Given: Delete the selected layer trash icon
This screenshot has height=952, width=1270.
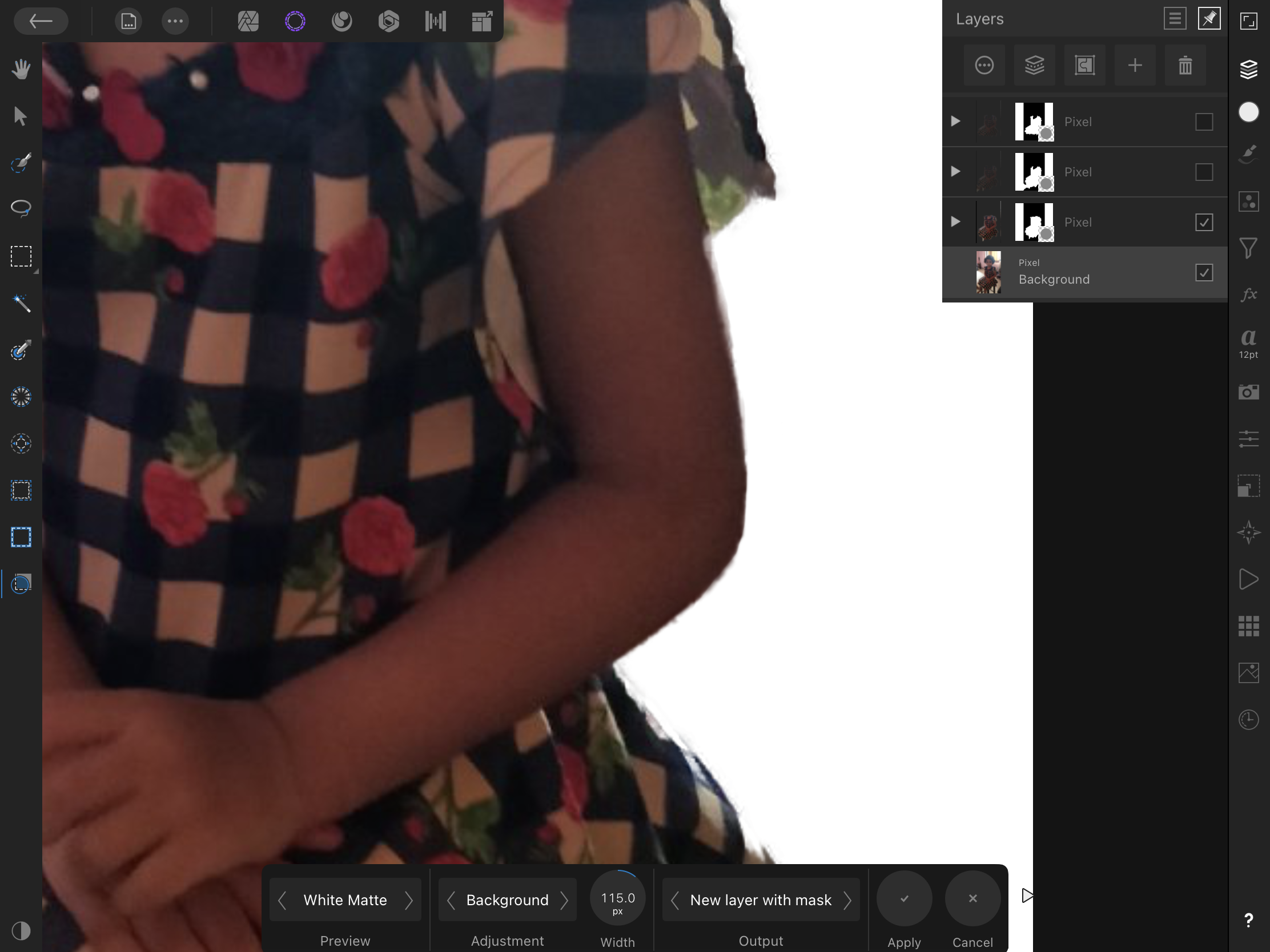Looking at the screenshot, I should (1185, 66).
